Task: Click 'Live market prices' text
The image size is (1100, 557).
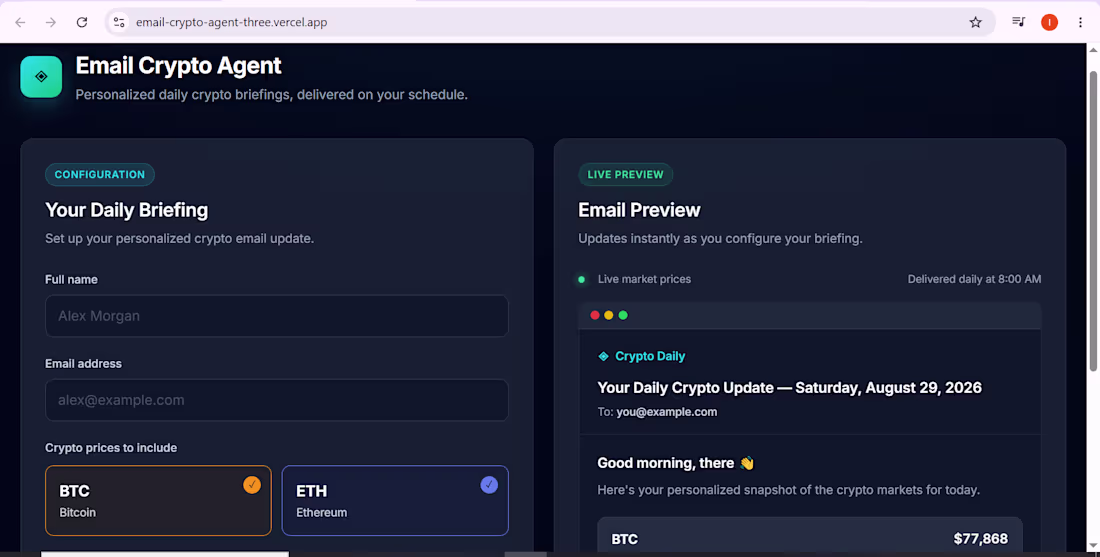Action: (644, 279)
